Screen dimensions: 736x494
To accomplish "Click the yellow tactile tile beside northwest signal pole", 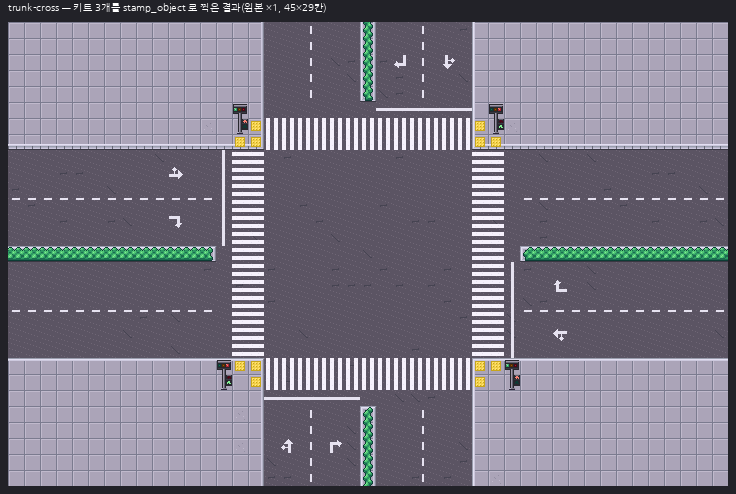I will click(256, 126).
